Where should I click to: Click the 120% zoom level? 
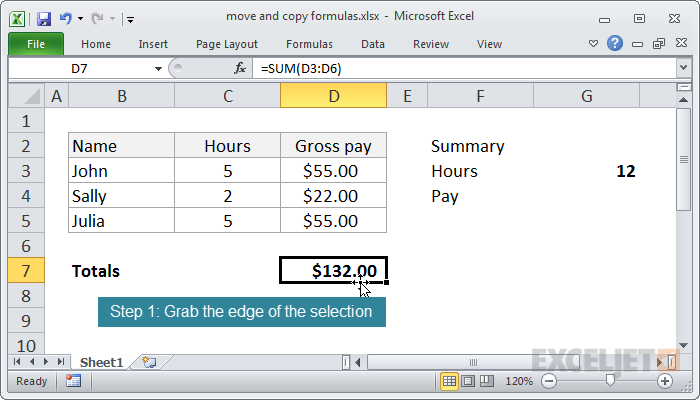[x=519, y=381]
